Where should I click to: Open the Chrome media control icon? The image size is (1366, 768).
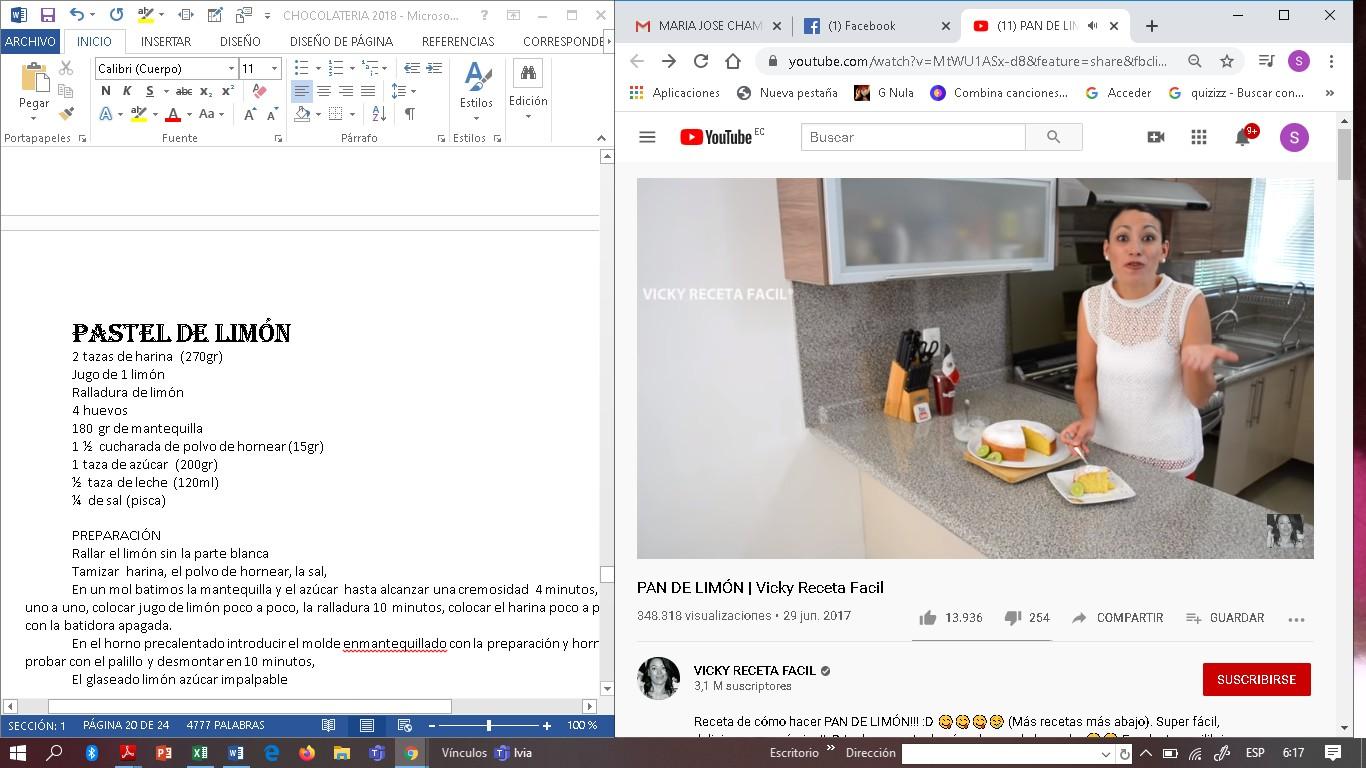click(1266, 61)
